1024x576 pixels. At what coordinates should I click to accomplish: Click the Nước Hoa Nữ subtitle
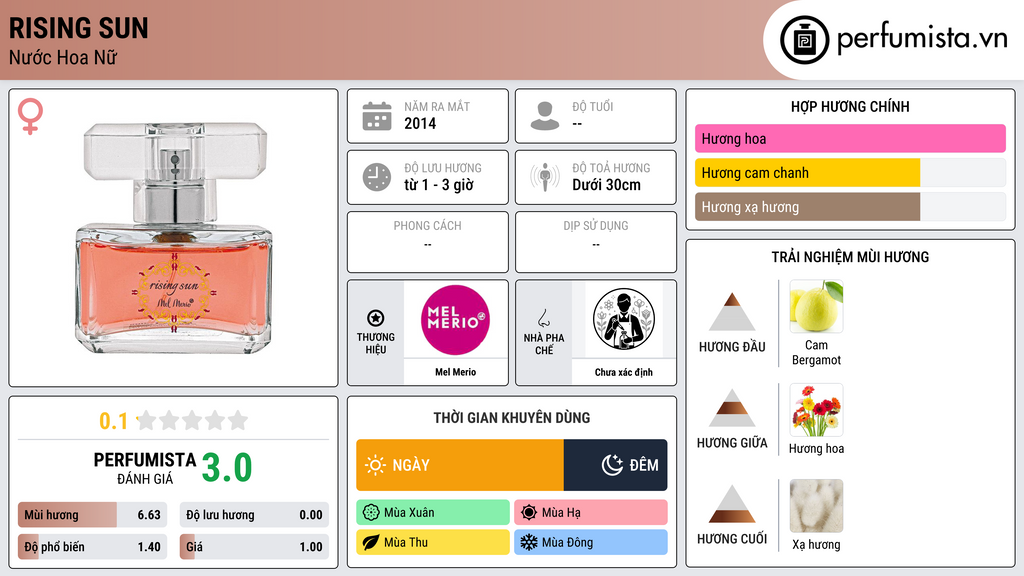(x=63, y=58)
